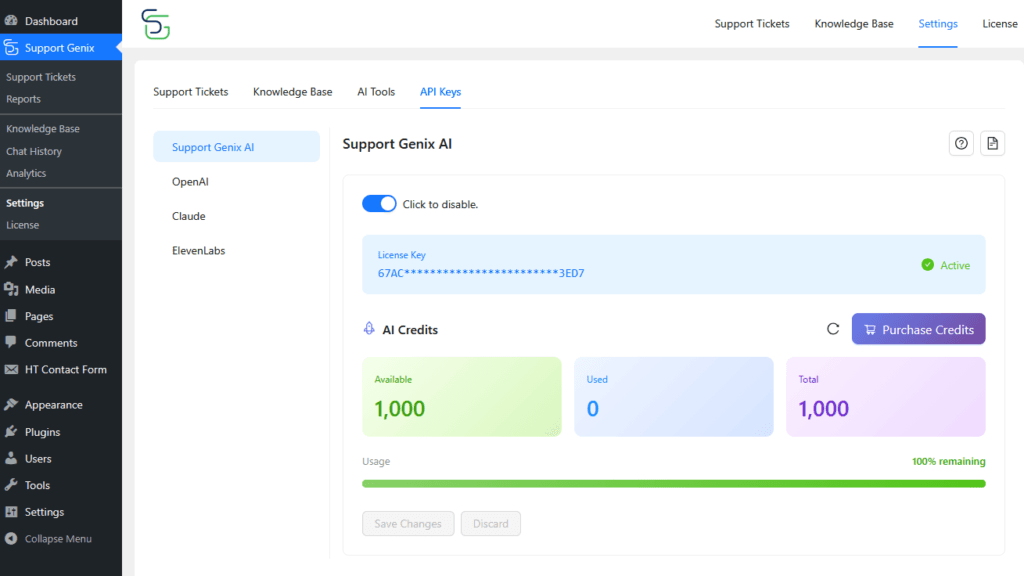Click the Appearance paintbrush icon

[11, 405]
